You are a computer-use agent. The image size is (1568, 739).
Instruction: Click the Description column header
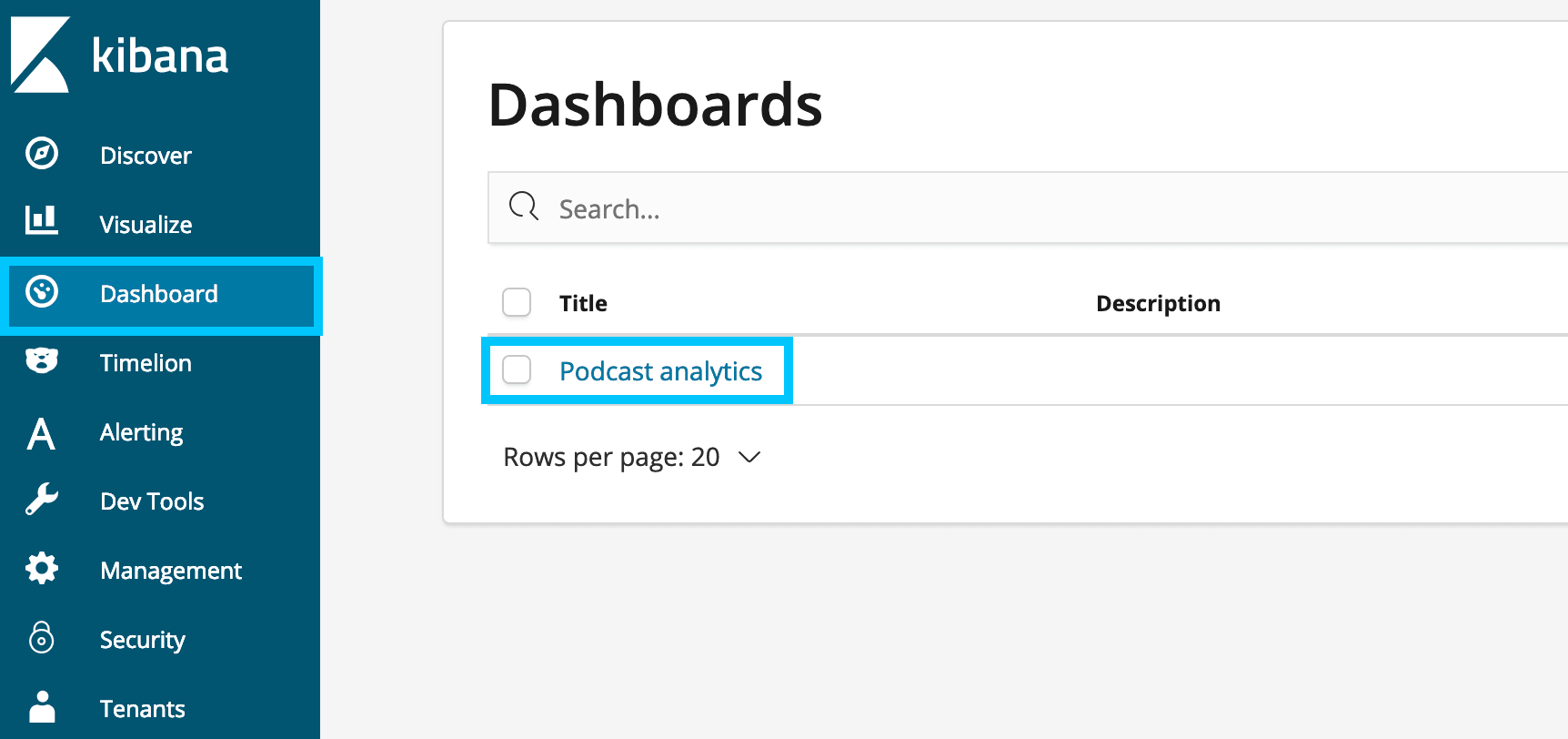click(1158, 303)
